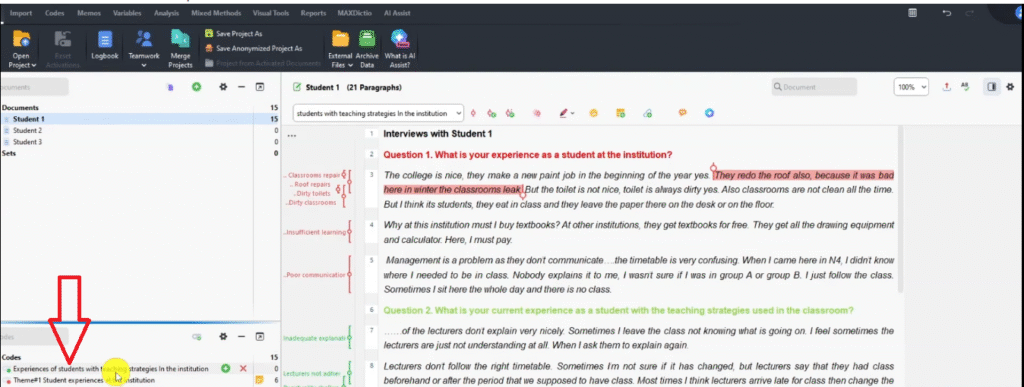The height and width of the screenshot is (387, 1024).
Task: Click the table grid icon in title bar
Action: (x=912, y=13)
